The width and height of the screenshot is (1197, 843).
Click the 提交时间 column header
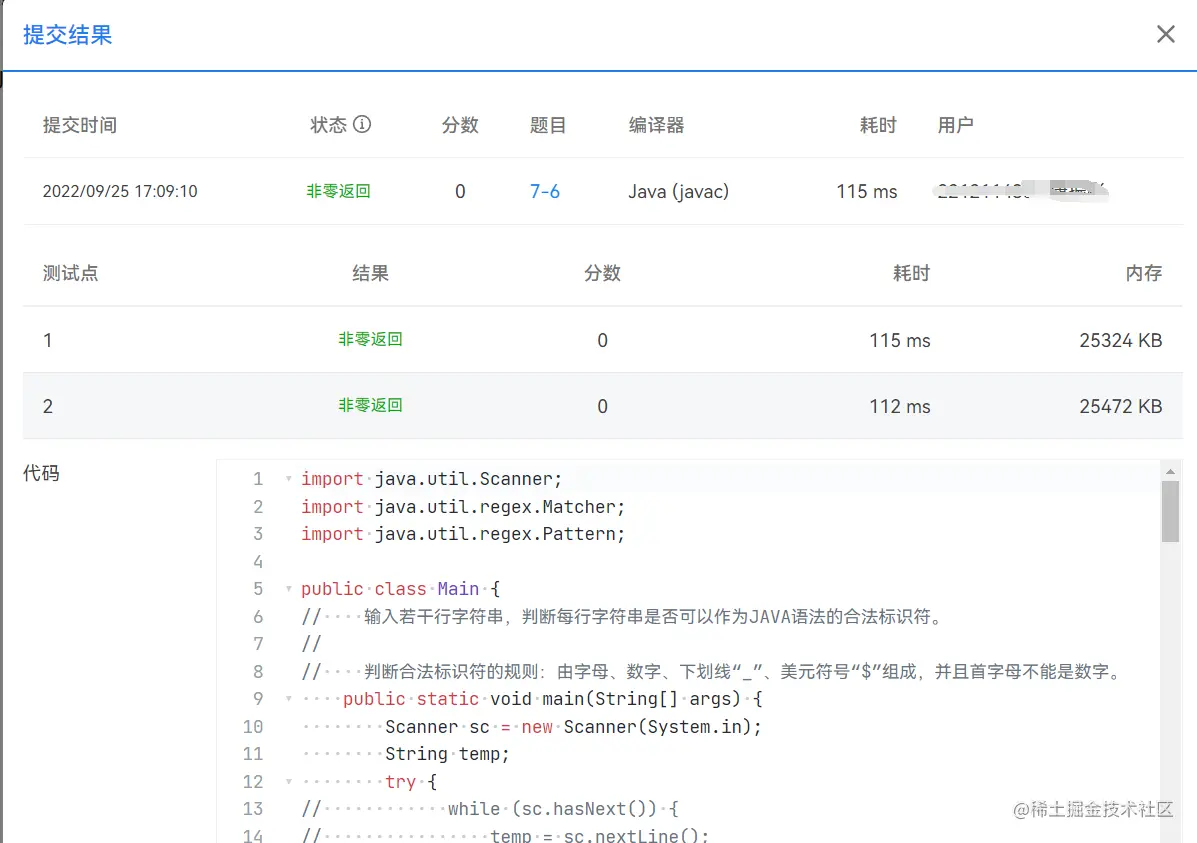[79, 124]
